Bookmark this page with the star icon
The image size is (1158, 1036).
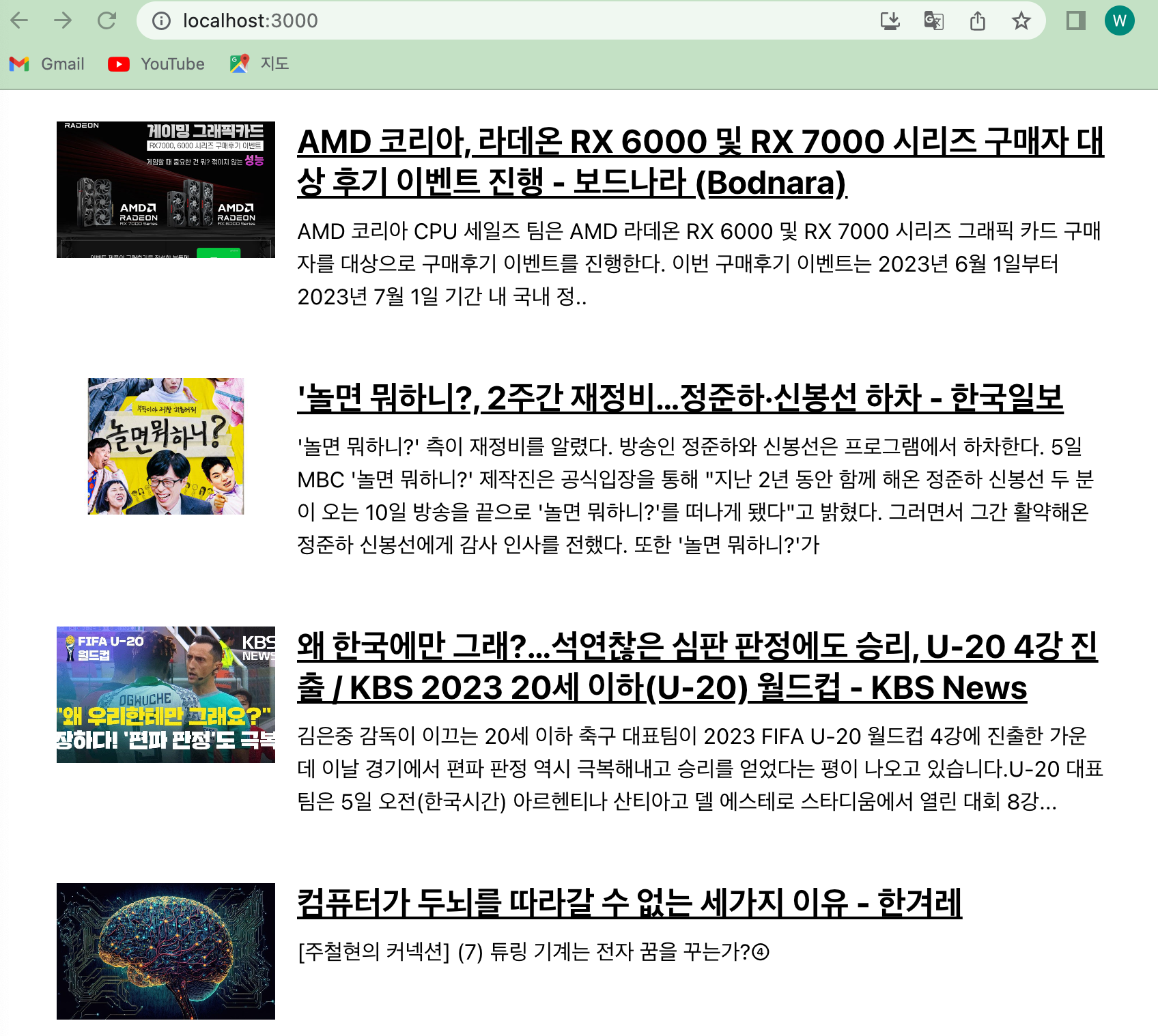[1021, 21]
